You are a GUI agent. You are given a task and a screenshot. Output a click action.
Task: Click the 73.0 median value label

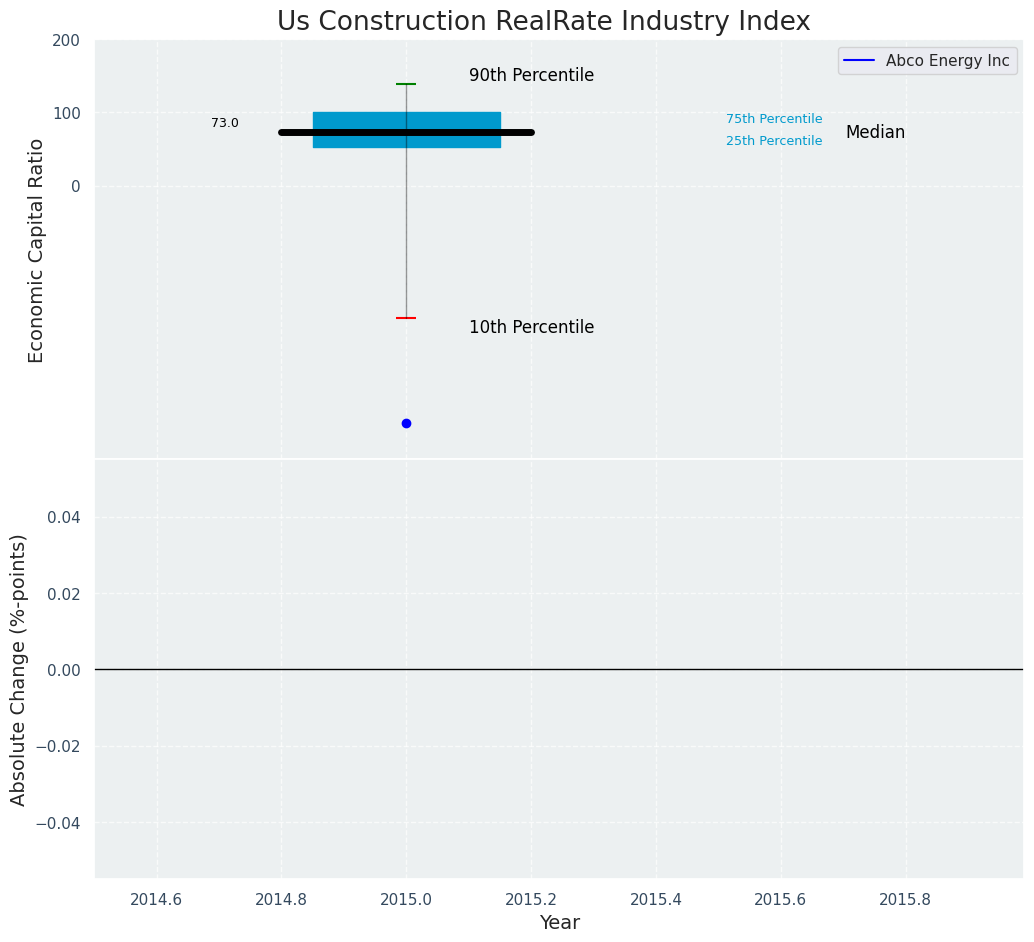pos(225,123)
